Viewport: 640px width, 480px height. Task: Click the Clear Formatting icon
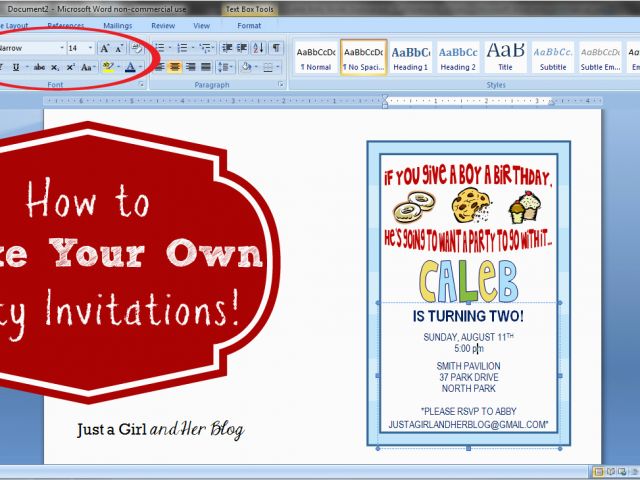[x=137, y=48]
